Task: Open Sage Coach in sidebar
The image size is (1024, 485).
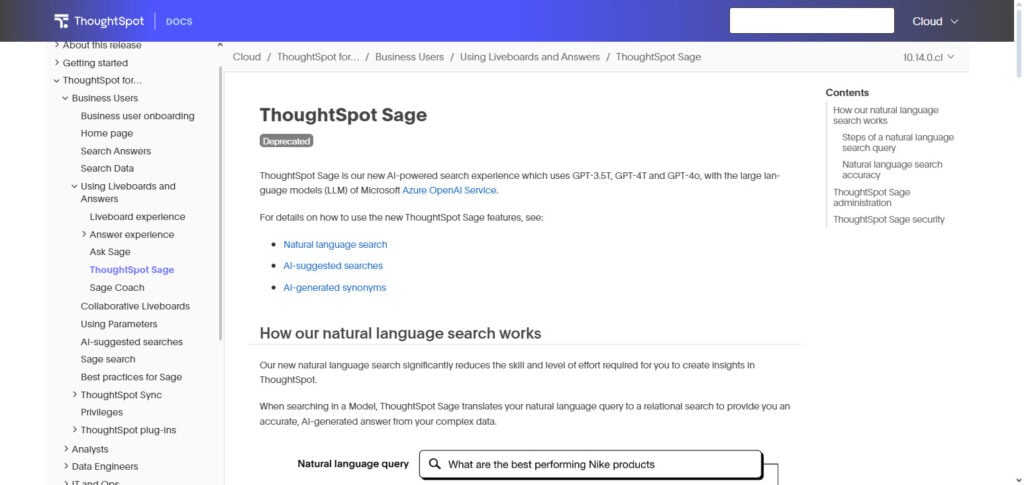Action: pos(117,287)
